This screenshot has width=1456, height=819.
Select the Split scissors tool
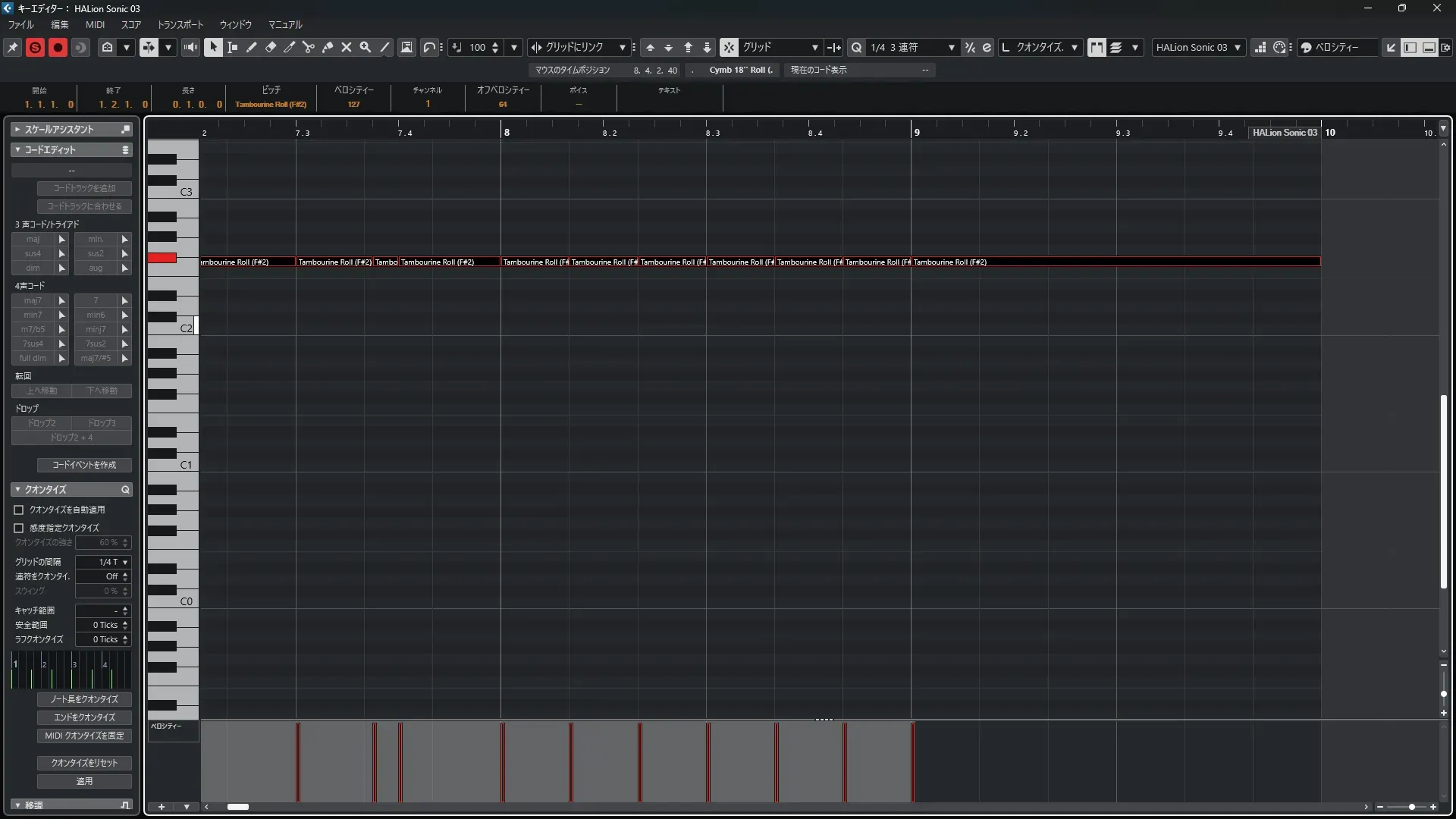pyautogui.click(x=308, y=47)
